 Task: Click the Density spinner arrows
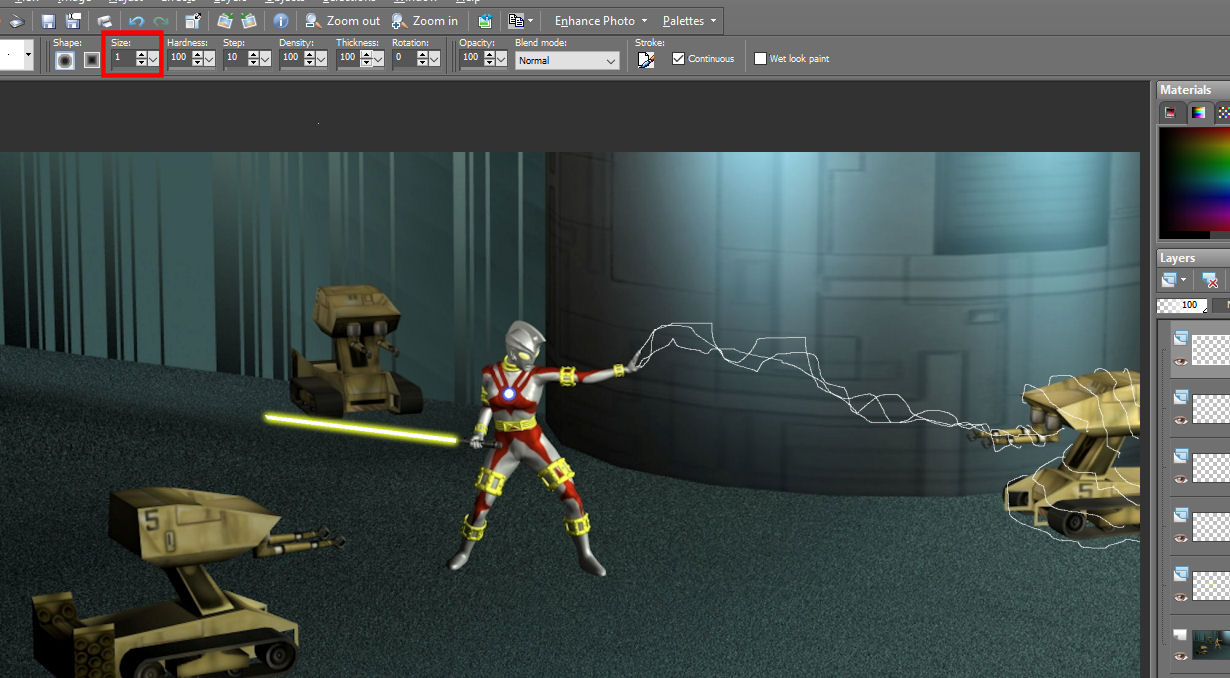click(x=309, y=59)
